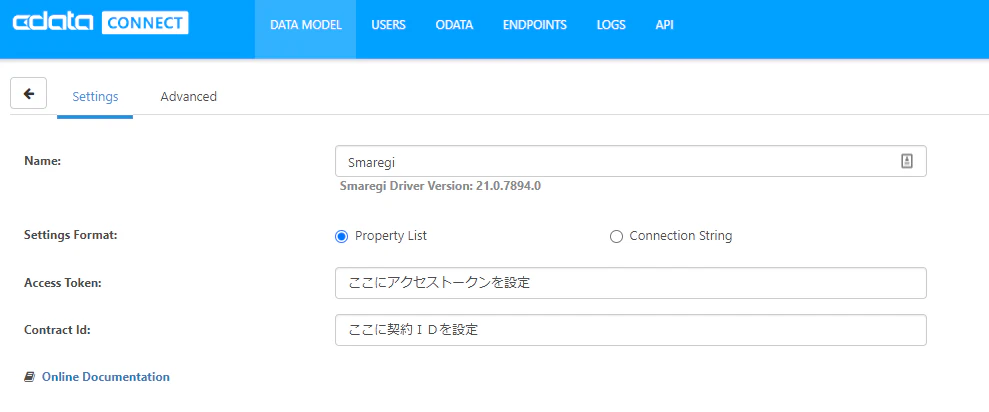
Task: Select the Property List radio button
Action: 341,237
